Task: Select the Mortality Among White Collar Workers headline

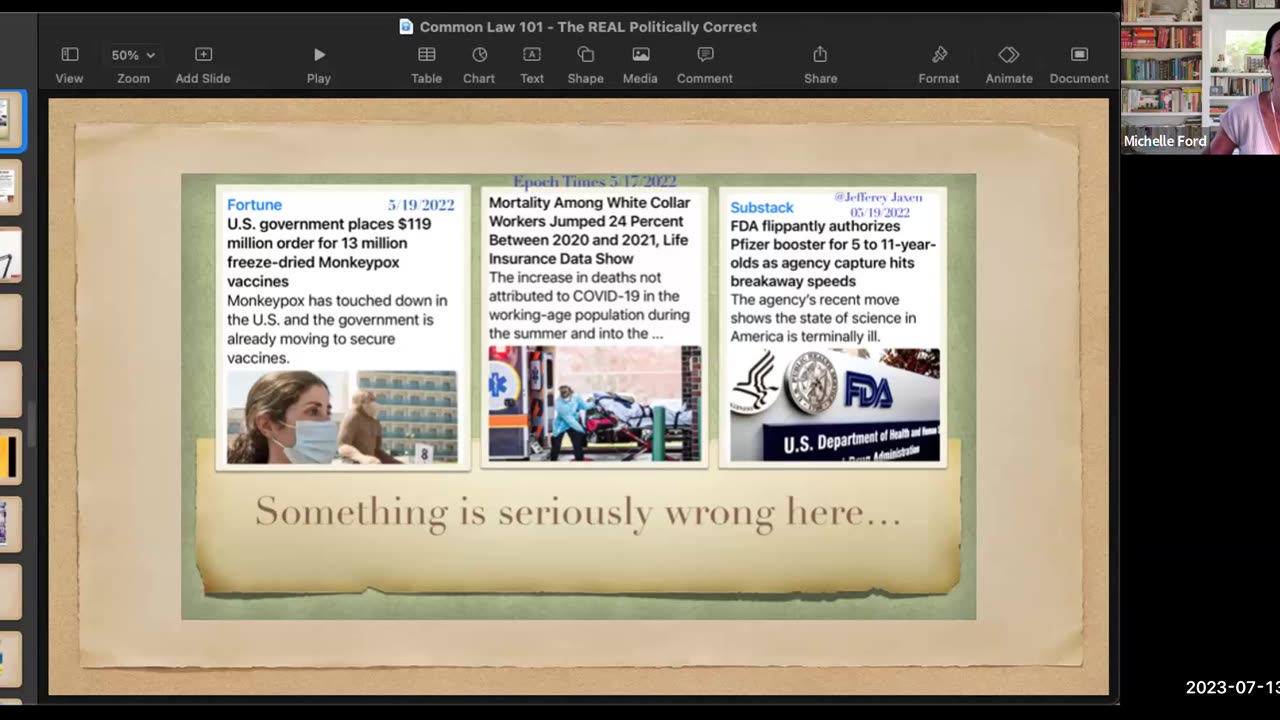Action: 589,231
